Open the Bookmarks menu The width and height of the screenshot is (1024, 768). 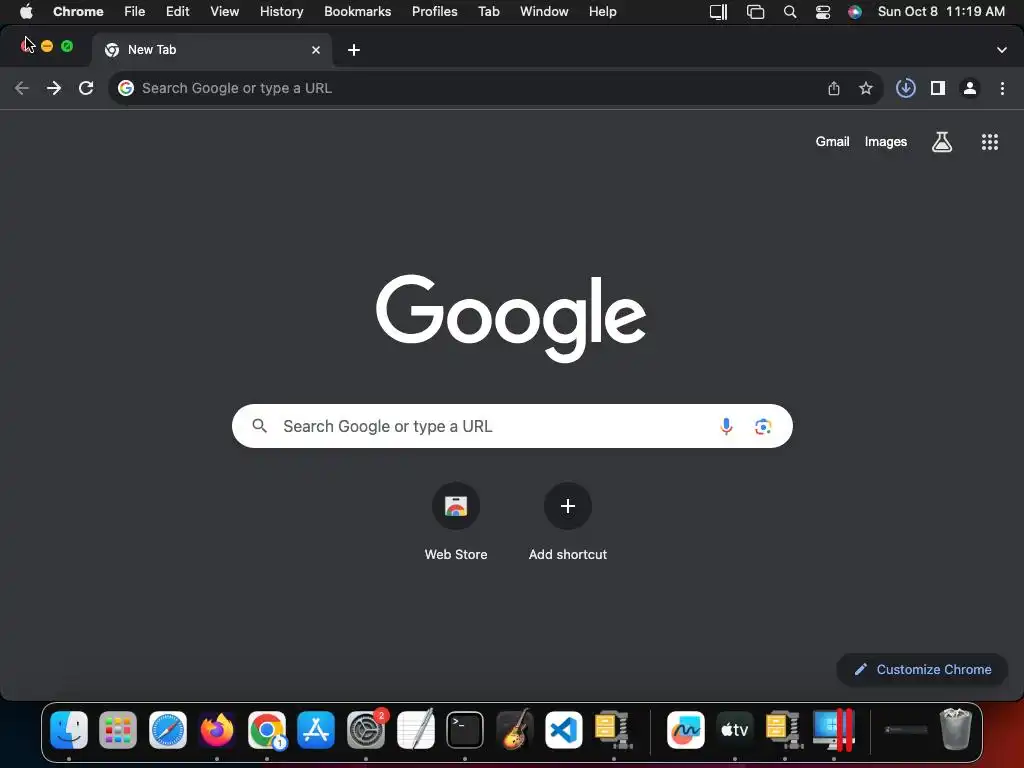[358, 12]
